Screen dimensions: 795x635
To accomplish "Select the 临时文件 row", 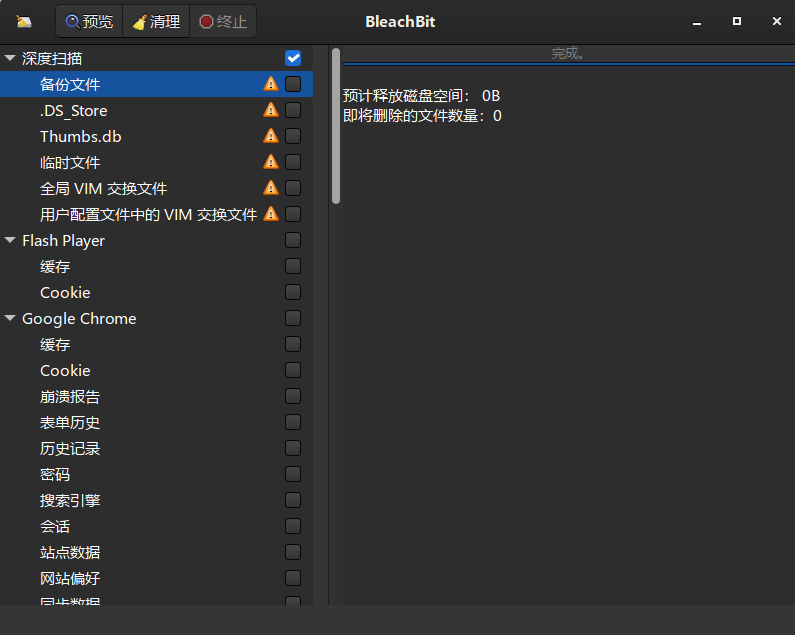I will click(x=156, y=162).
